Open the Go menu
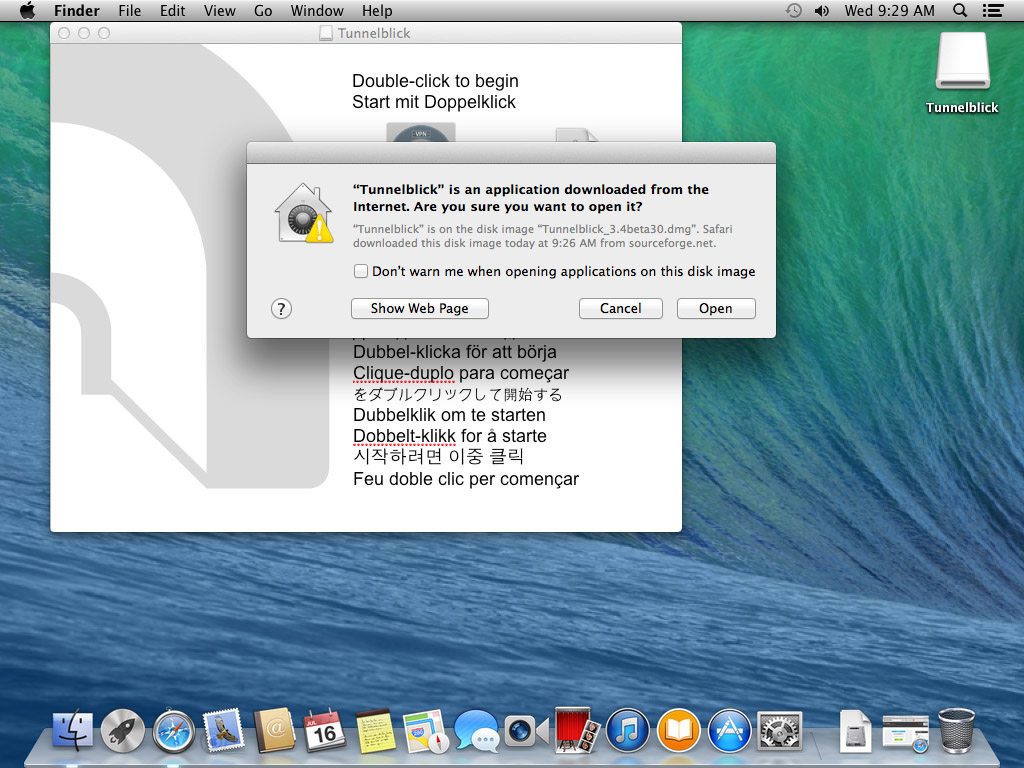Viewport: 1024px width, 768px height. click(x=263, y=10)
